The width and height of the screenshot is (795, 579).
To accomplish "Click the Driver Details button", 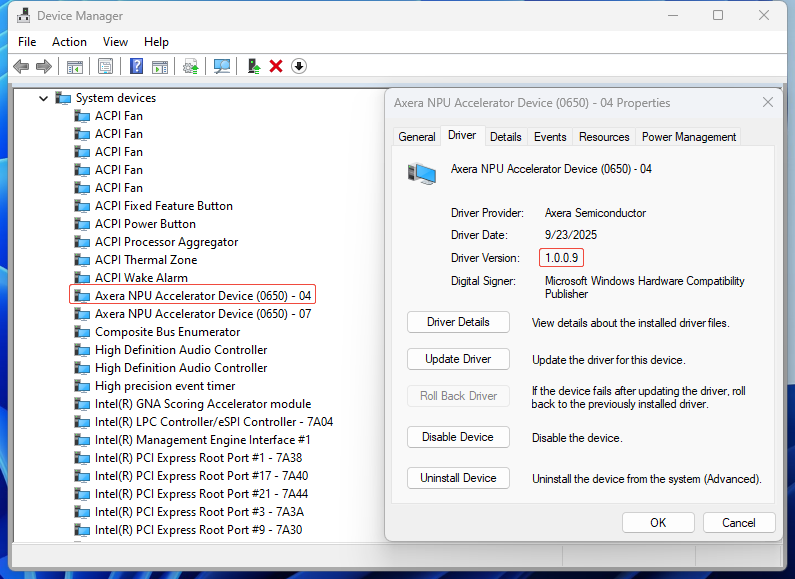I will coord(458,322).
